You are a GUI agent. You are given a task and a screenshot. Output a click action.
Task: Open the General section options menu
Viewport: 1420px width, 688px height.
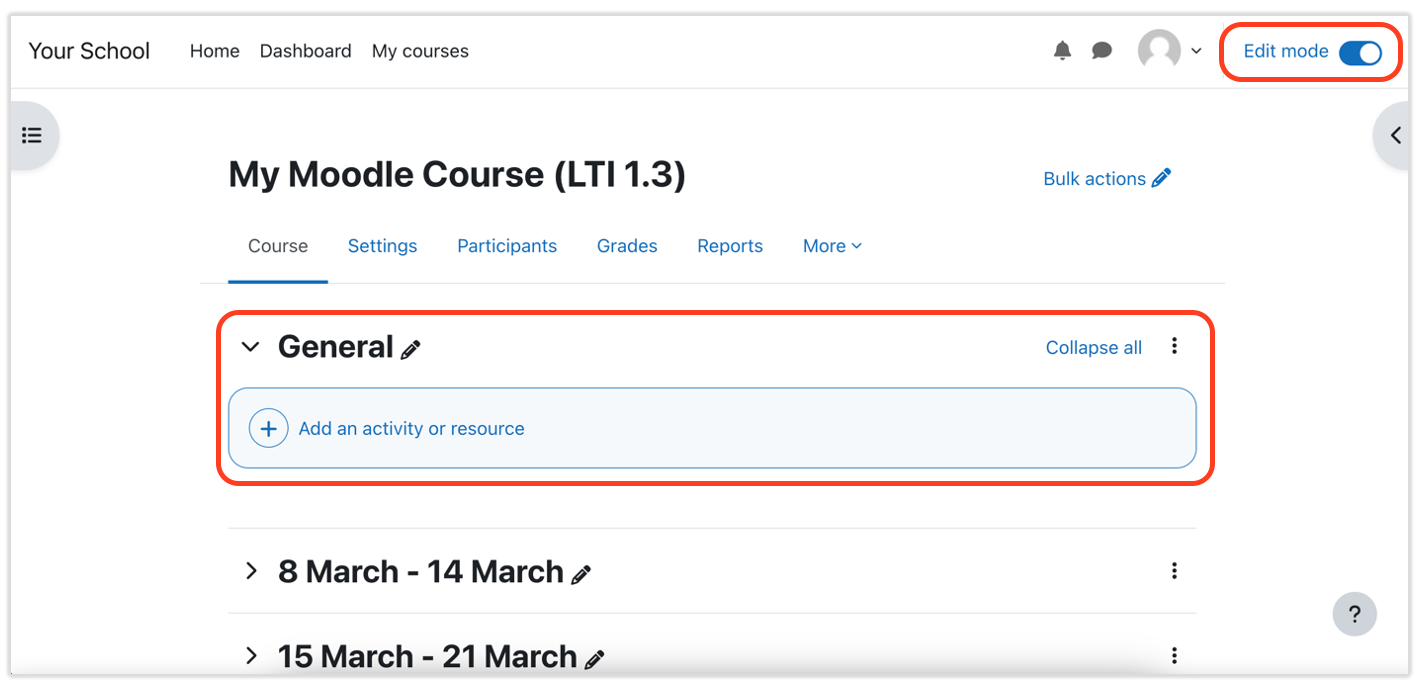tap(1174, 346)
